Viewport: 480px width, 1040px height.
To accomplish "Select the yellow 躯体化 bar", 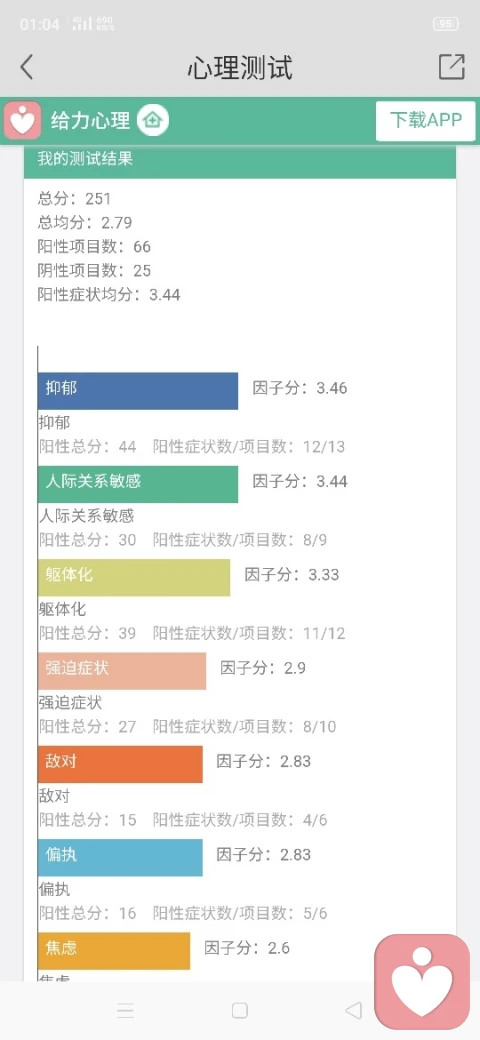I will [x=134, y=578].
